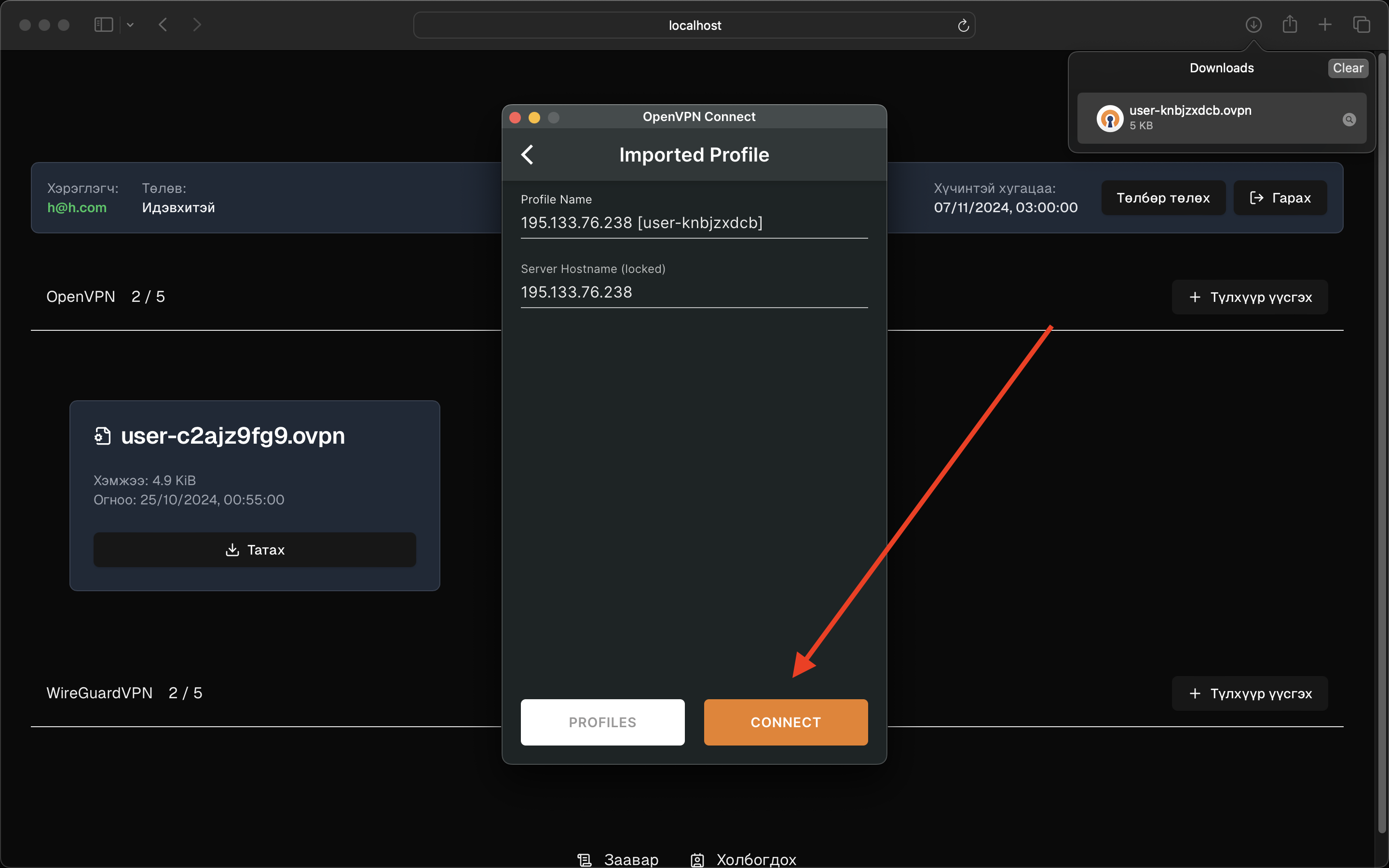1389x868 pixels.
Task: Open a new Safari tab
Action: pyautogui.click(x=1325, y=24)
